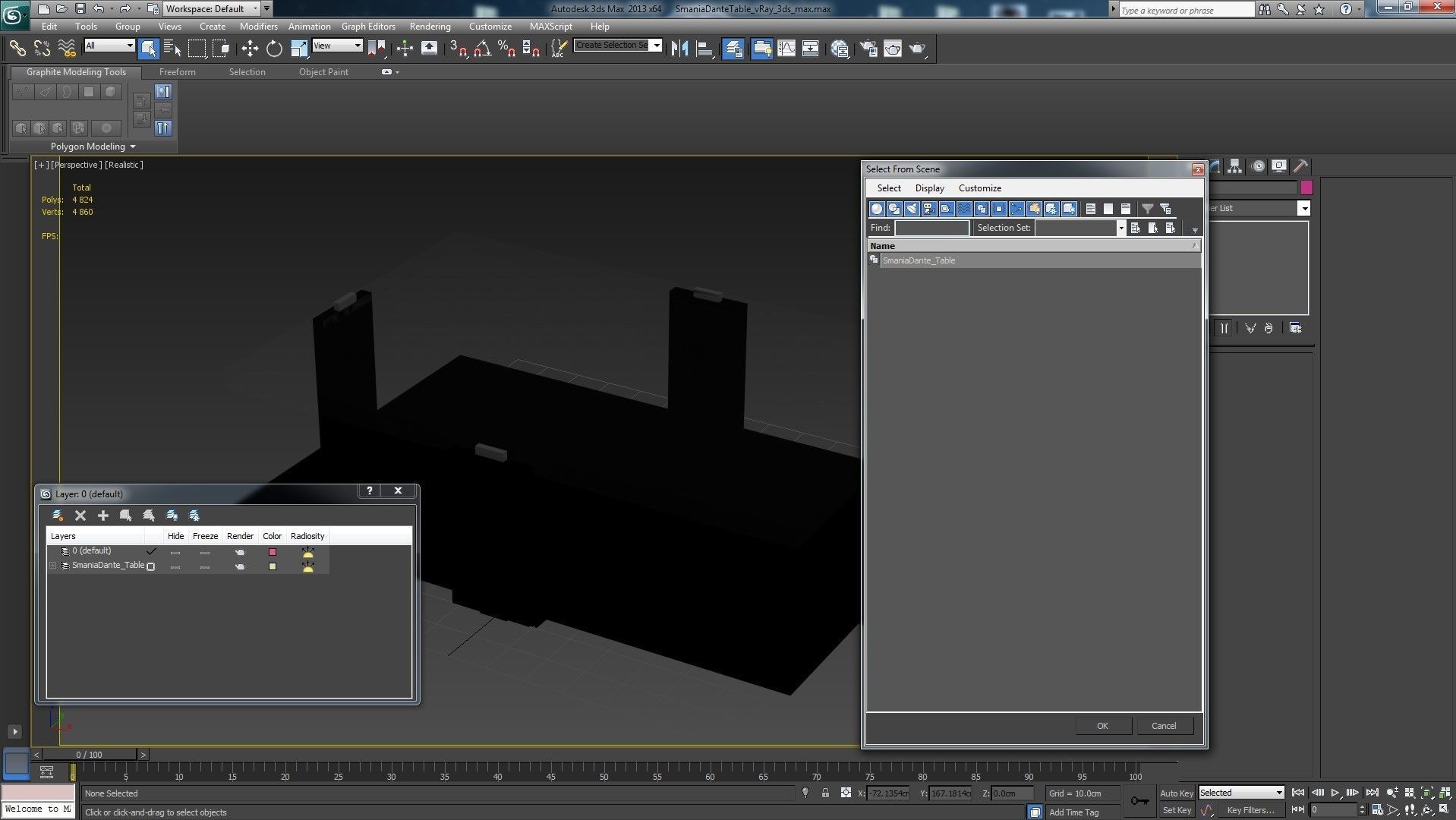Open the Modifiers menu
Viewport: 1456px width, 820px height.
click(x=258, y=26)
